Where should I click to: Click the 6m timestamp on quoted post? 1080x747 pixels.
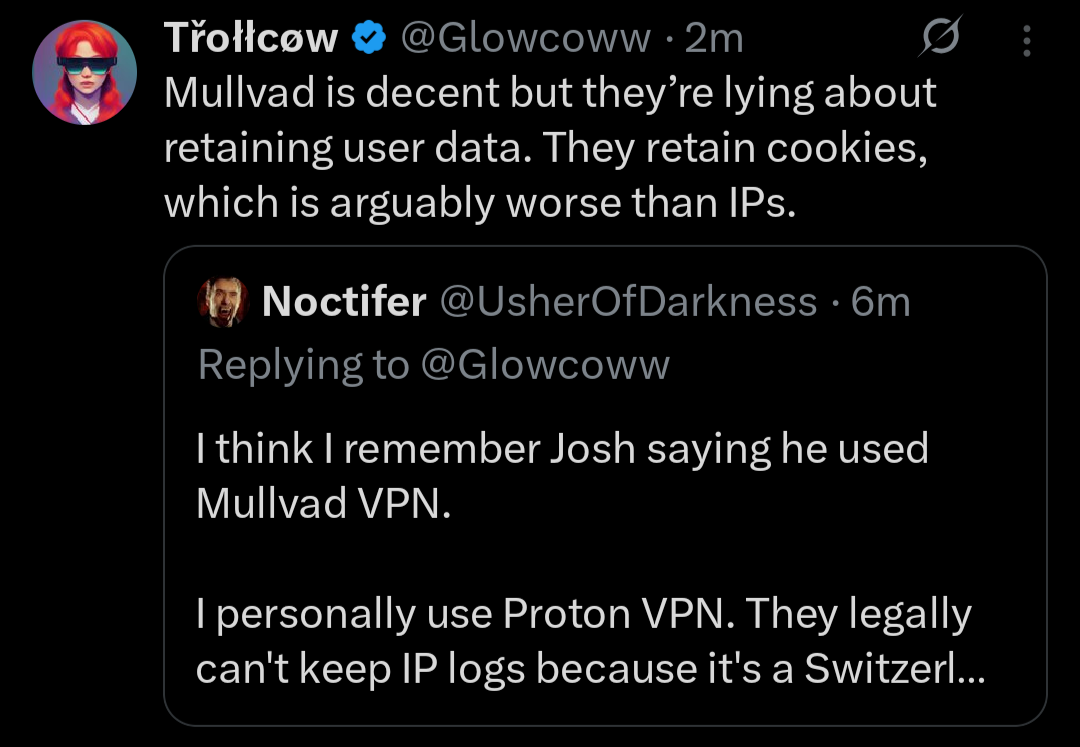pyautogui.click(x=880, y=301)
